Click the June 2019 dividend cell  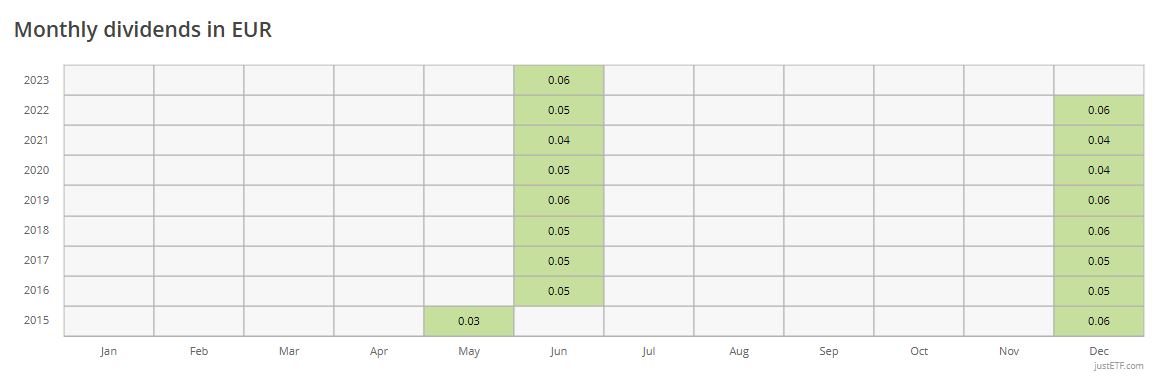[x=558, y=201]
